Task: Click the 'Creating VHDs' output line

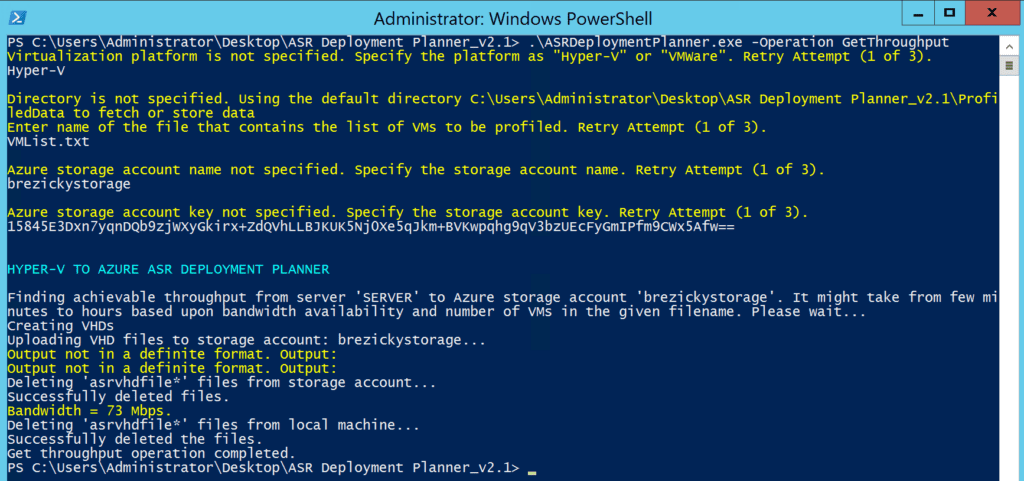Action: tap(60, 326)
